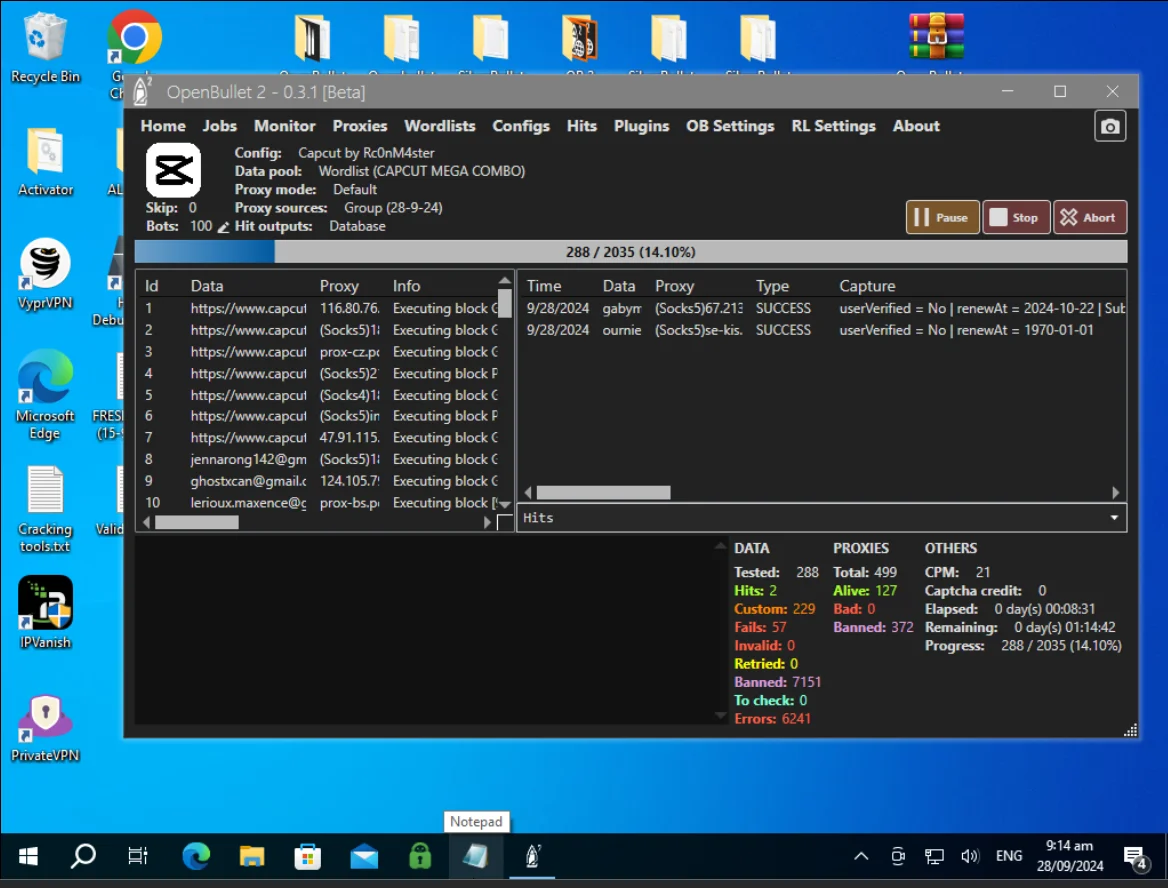Select the hit row for ournie

(822, 330)
